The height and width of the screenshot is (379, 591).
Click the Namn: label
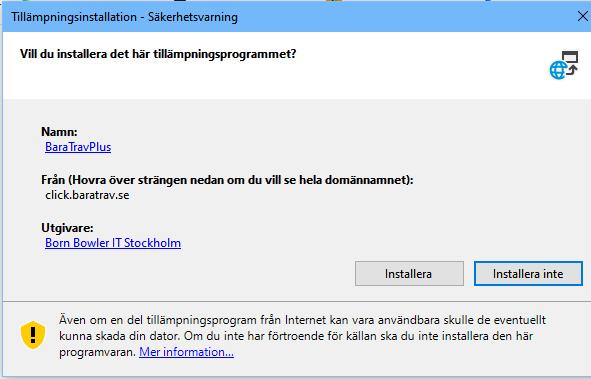pos(59,131)
